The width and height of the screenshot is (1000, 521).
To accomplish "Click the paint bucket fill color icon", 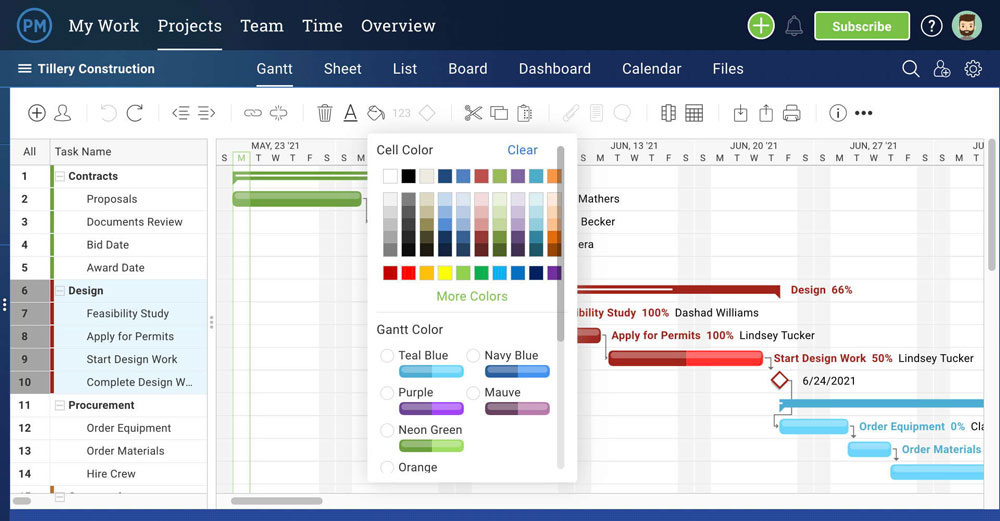I will (376, 113).
